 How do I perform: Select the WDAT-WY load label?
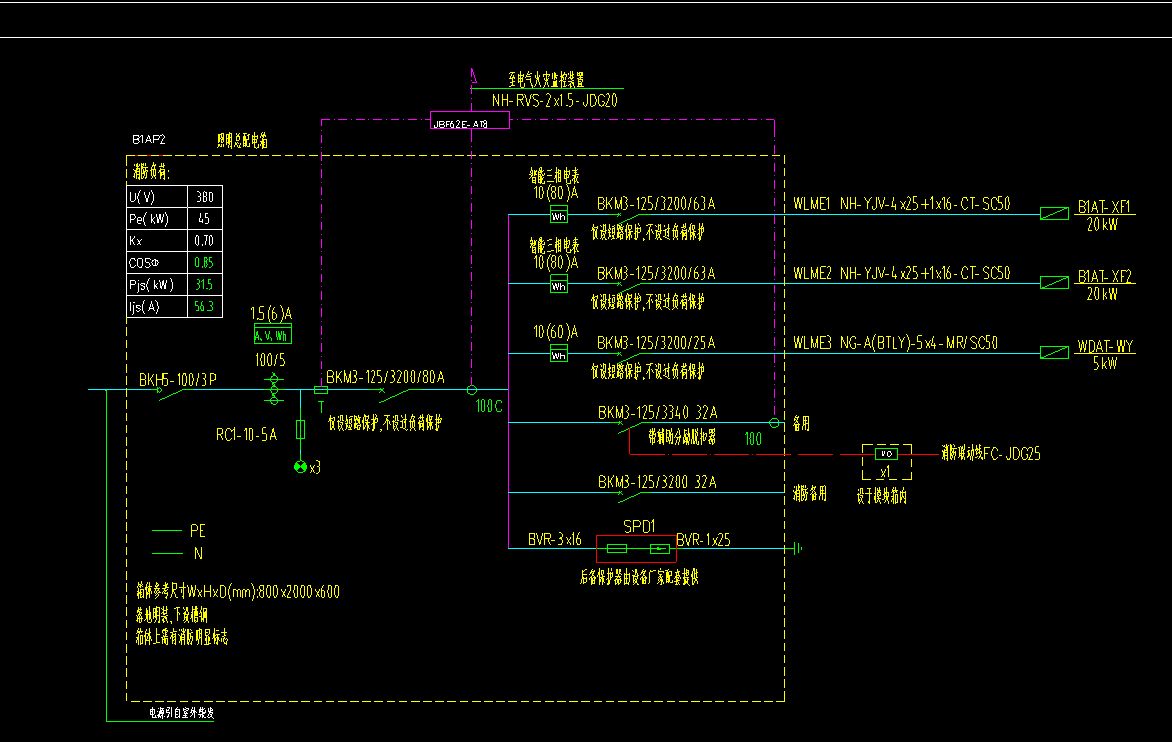pyautogui.click(x=1105, y=346)
